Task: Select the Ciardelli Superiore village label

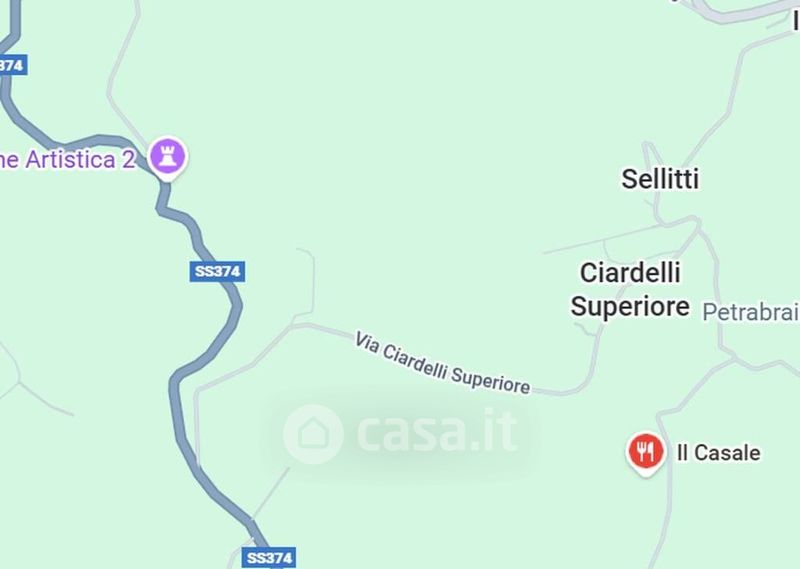Action: coord(630,289)
